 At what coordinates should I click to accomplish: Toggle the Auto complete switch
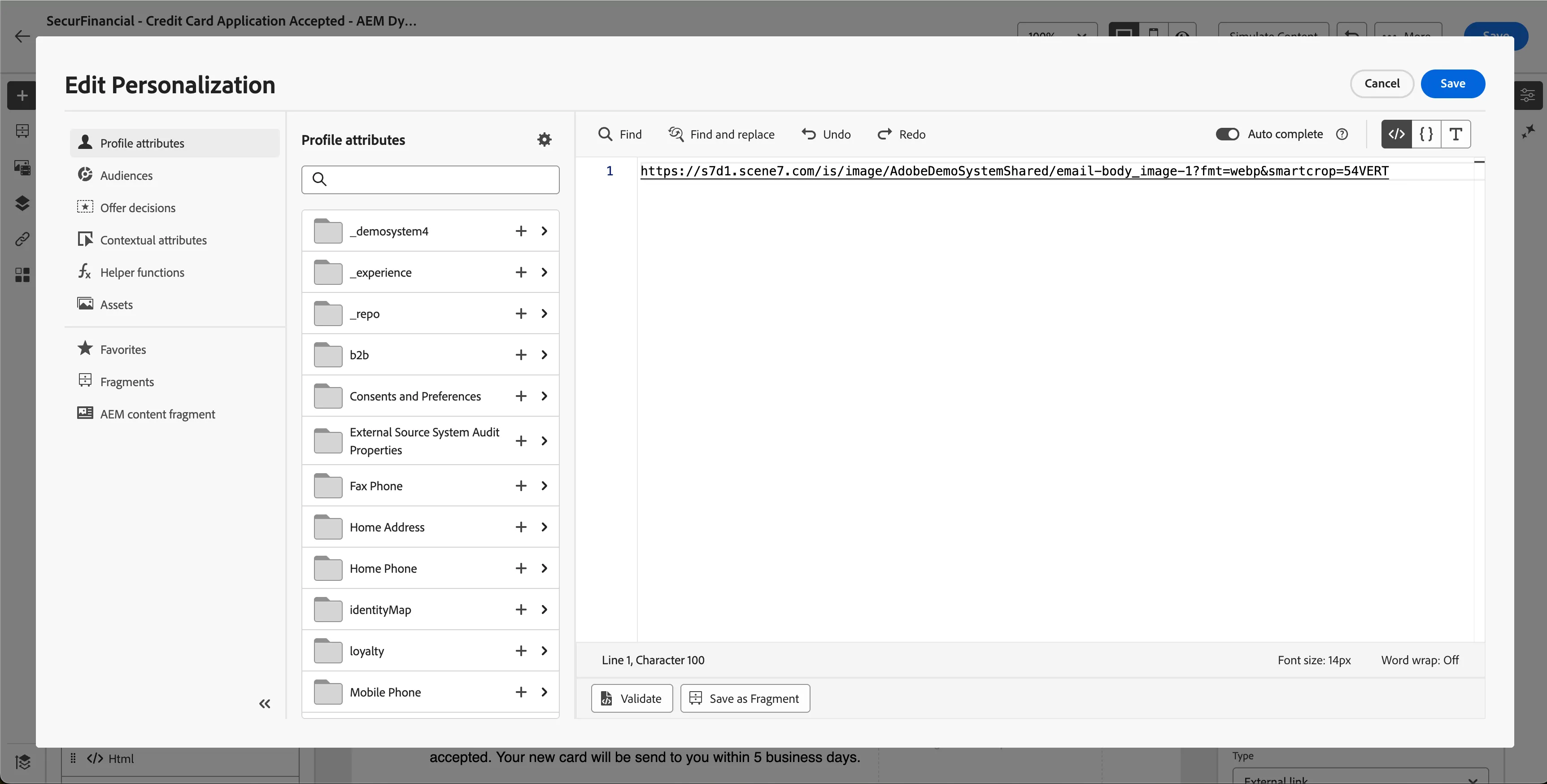click(1227, 135)
